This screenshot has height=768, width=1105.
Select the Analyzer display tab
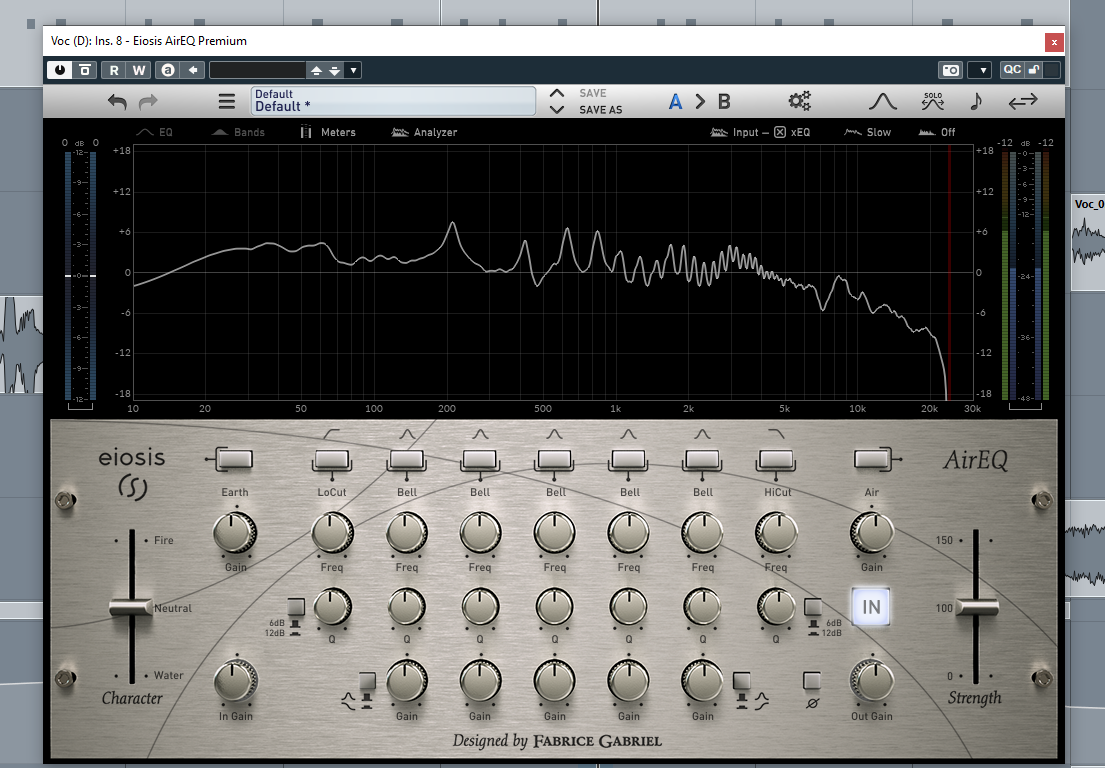click(424, 132)
